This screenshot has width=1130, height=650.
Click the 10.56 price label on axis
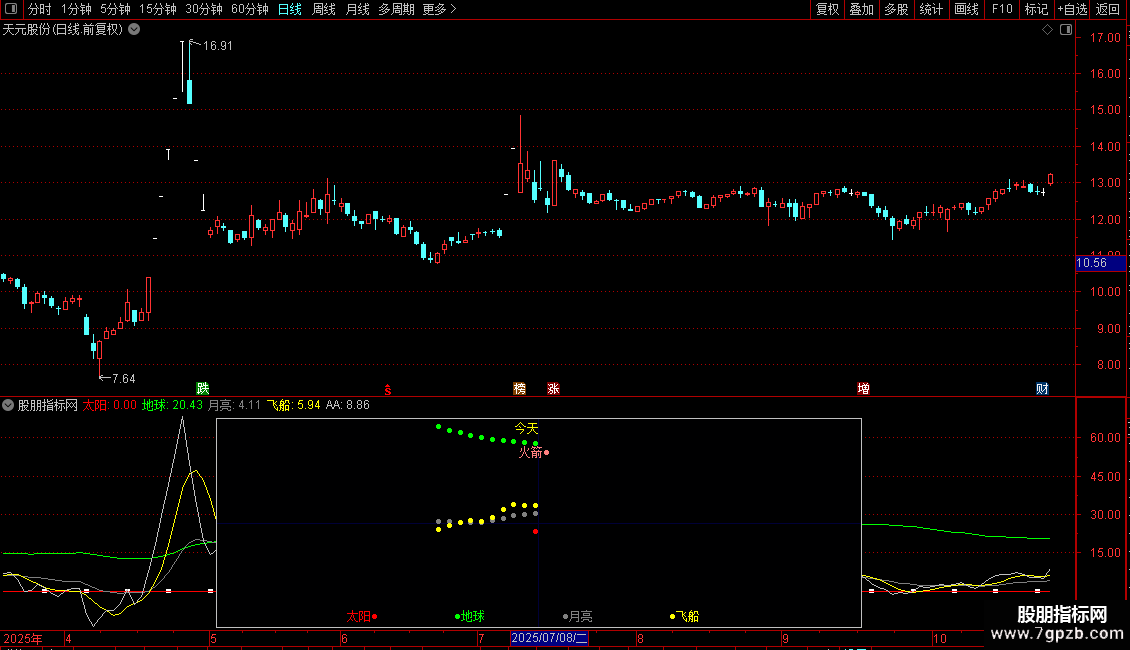point(1091,263)
